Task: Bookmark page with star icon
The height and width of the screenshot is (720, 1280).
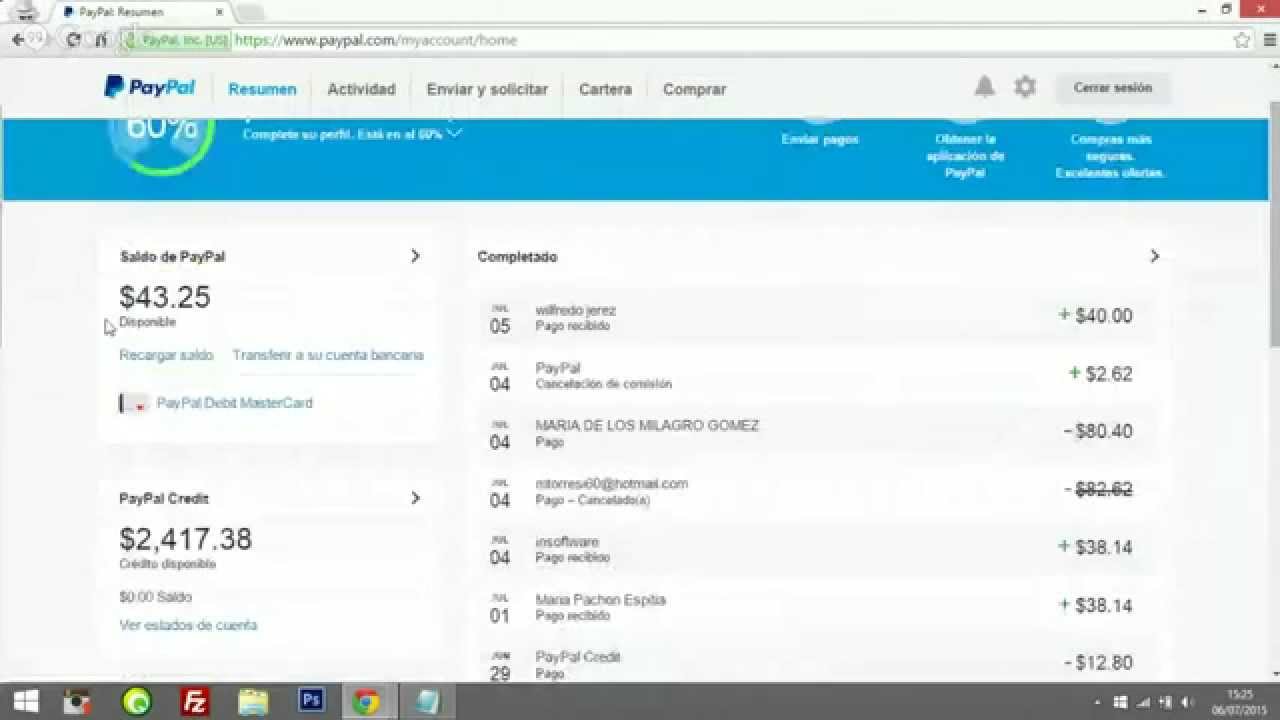Action: tap(1242, 40)
